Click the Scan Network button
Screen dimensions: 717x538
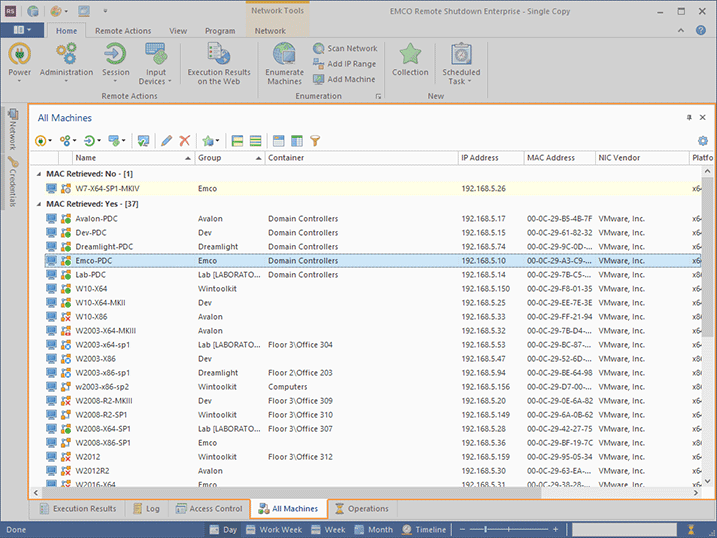[x=345, y=48]
